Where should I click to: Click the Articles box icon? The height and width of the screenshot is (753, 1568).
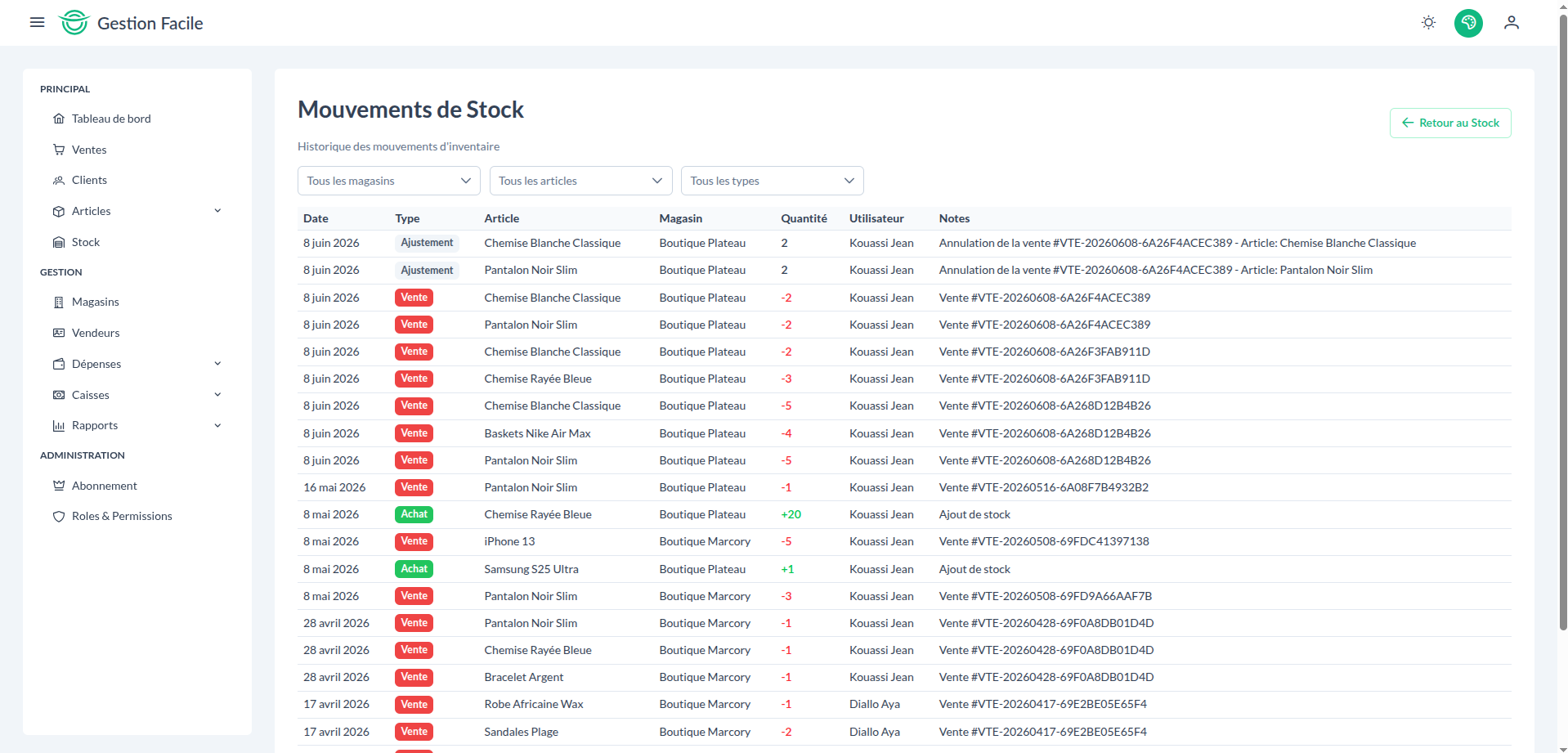click(x=59, y=211)
